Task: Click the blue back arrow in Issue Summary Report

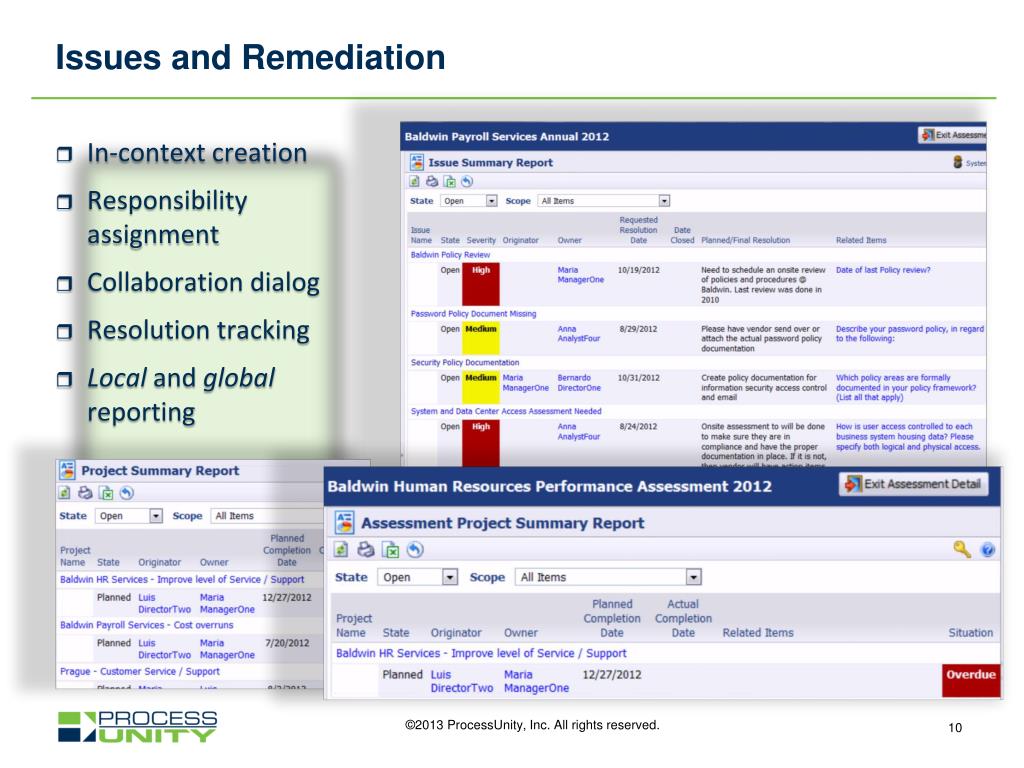Action: click(x=467, y=182)
